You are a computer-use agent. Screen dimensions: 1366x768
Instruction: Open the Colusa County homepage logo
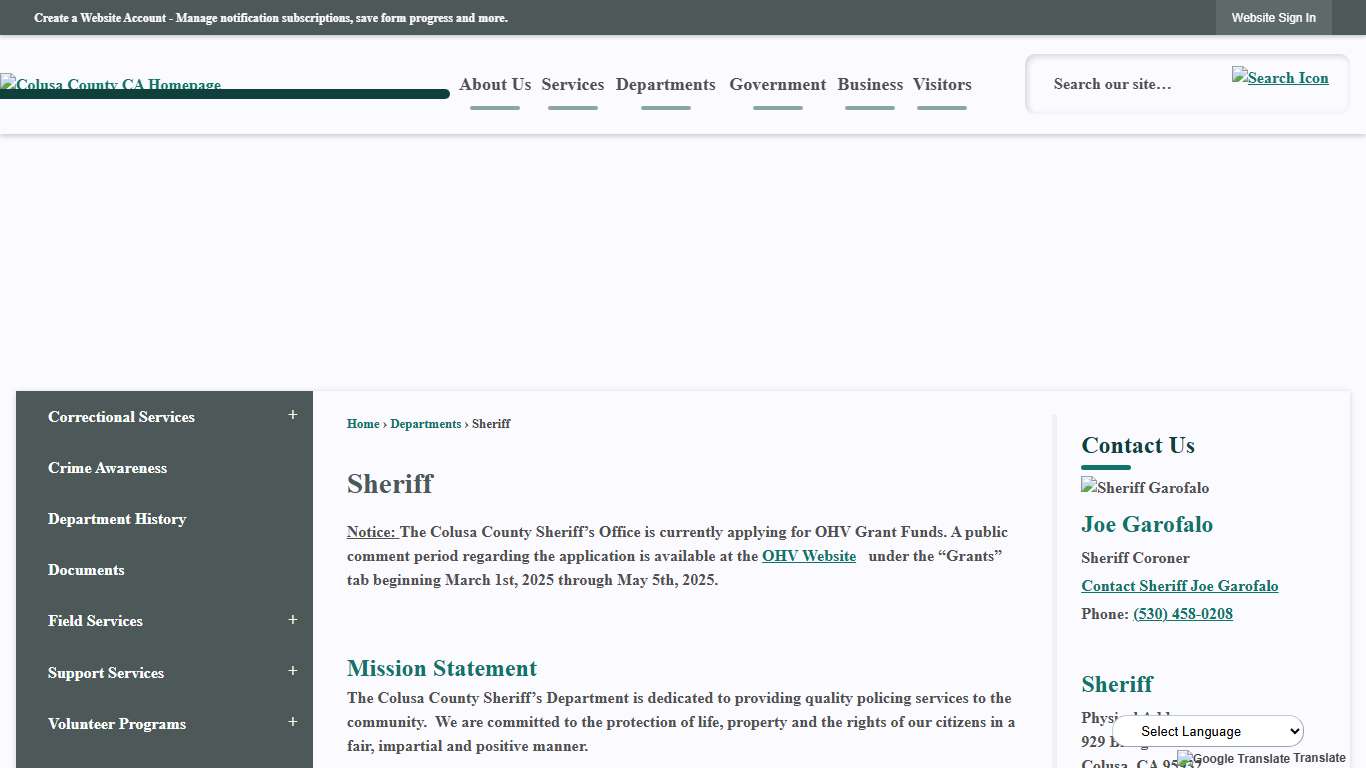coord(110,84)
